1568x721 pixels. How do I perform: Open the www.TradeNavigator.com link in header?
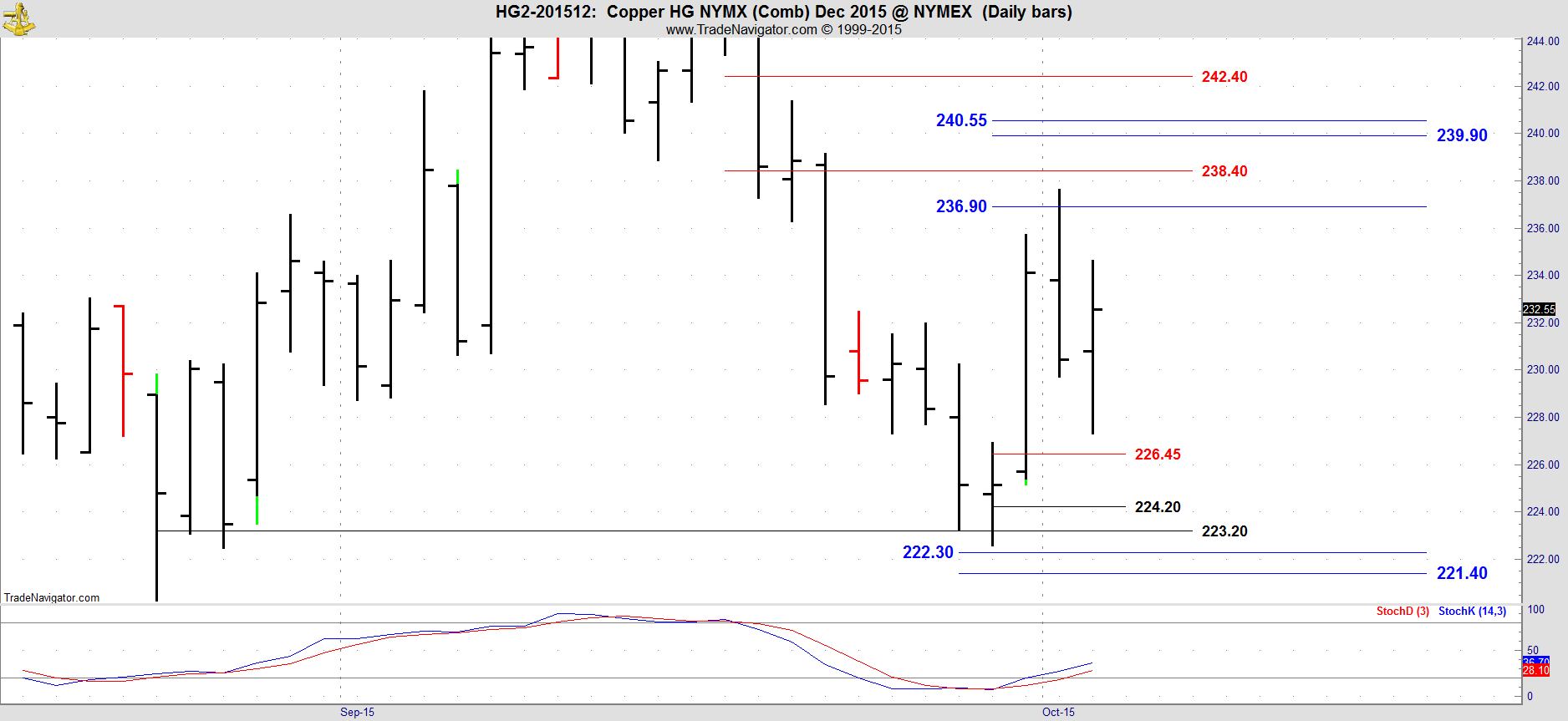[x=741, y=30]
